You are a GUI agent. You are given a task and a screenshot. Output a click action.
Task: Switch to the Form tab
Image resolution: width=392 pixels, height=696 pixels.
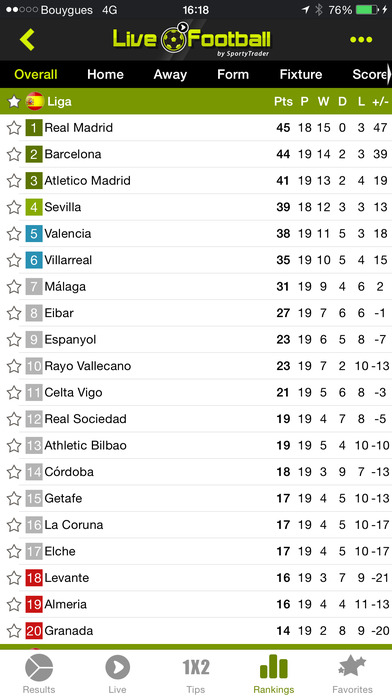233,74
